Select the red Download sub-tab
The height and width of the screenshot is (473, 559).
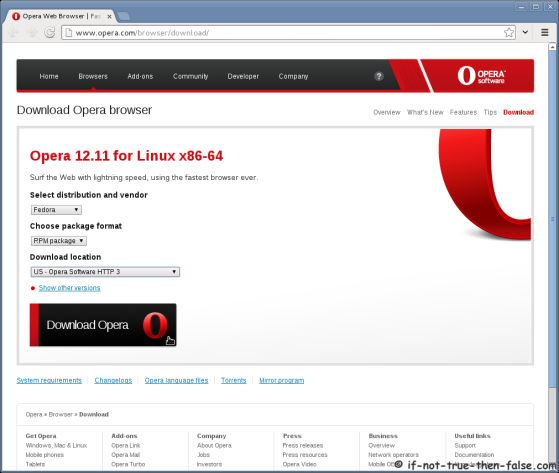click(518, 112)
